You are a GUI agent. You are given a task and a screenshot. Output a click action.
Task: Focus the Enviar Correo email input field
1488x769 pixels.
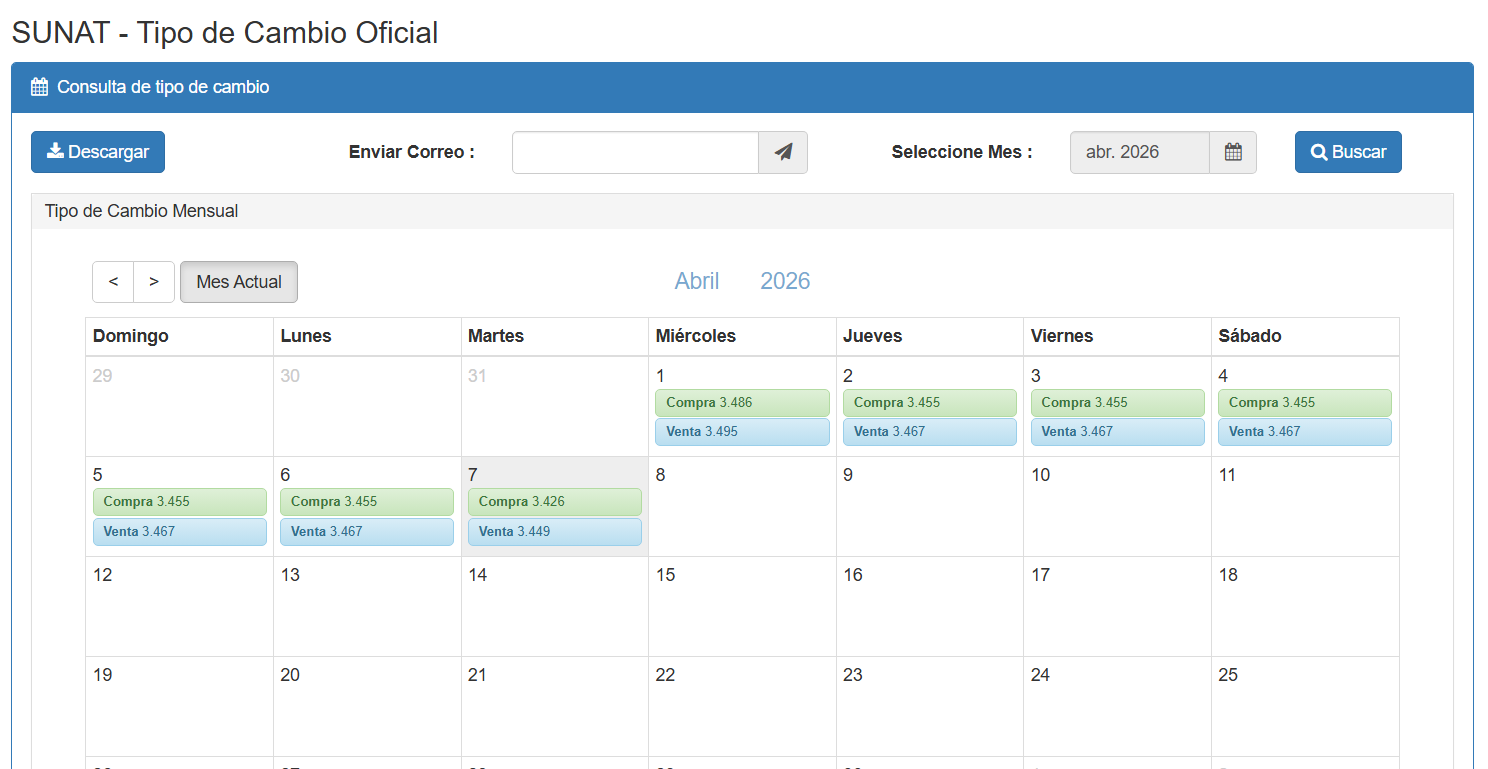635,152
